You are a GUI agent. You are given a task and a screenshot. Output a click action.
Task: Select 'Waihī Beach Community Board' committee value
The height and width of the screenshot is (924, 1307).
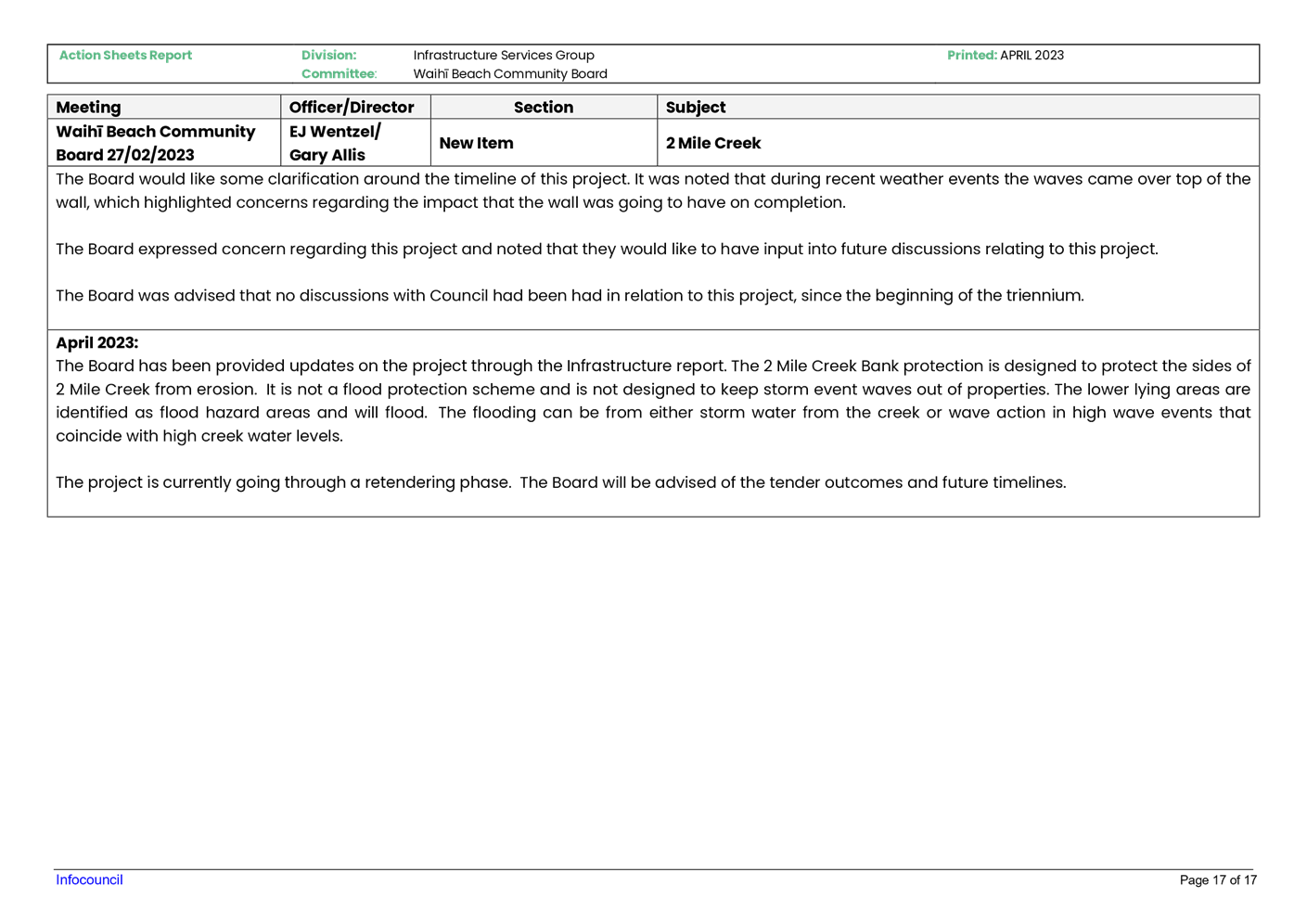(510, 74)
